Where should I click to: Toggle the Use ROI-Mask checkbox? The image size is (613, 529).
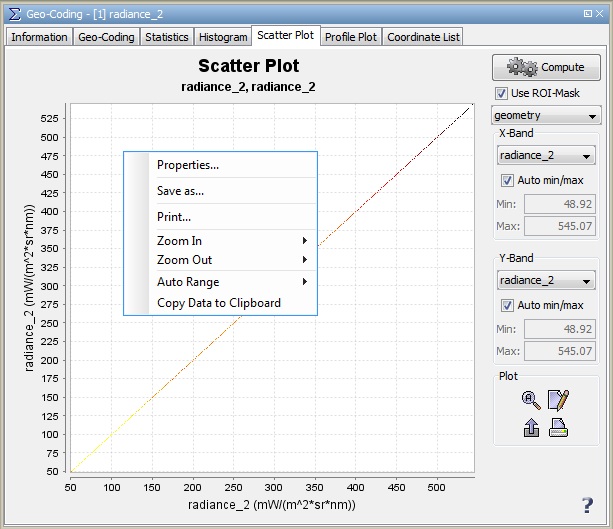pyautogui.click(x=502, y=93)
